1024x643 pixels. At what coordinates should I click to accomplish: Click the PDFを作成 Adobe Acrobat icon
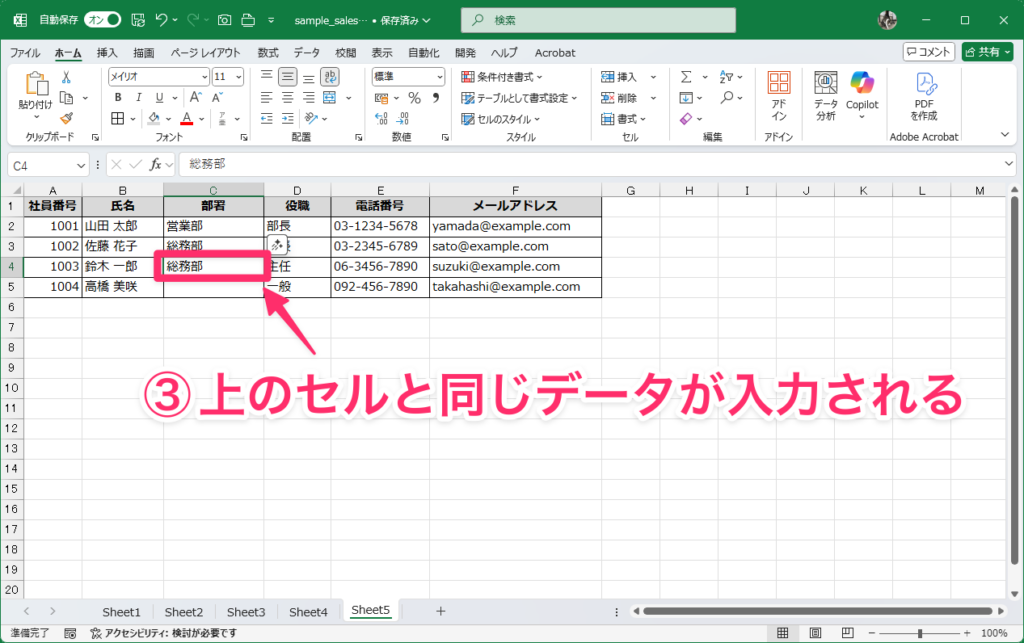924,96
